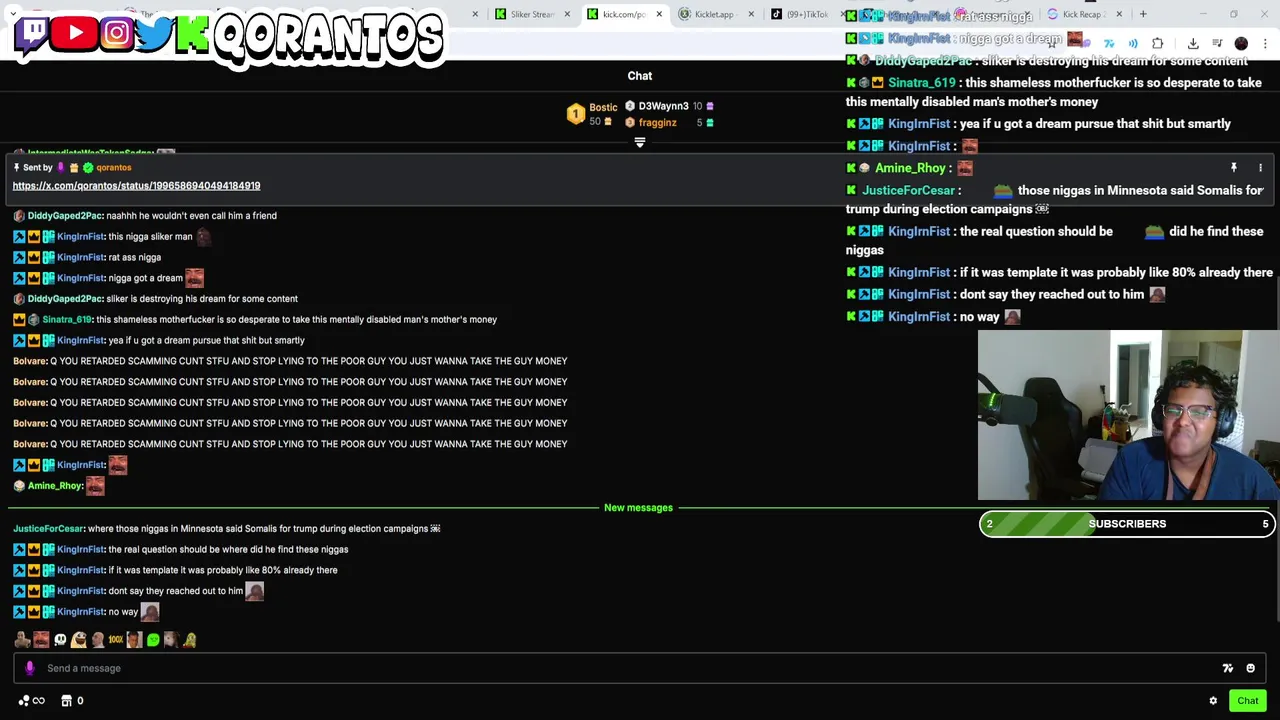Viewport: 1280px width, 720px height.
Task: Open the browser three-dot menu
Action: pos(1265,44)
